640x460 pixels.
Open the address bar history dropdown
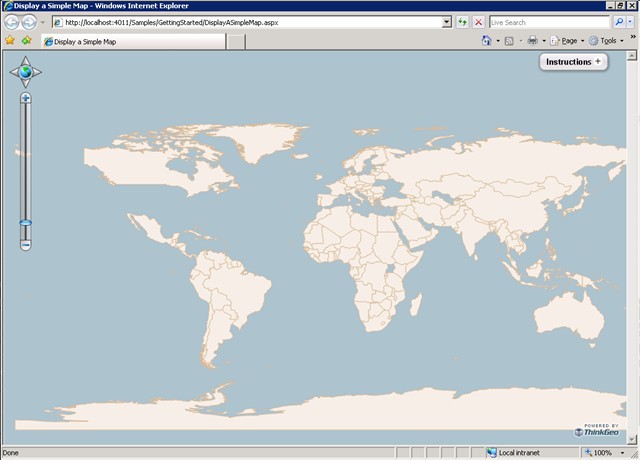[x=446, y=22]
